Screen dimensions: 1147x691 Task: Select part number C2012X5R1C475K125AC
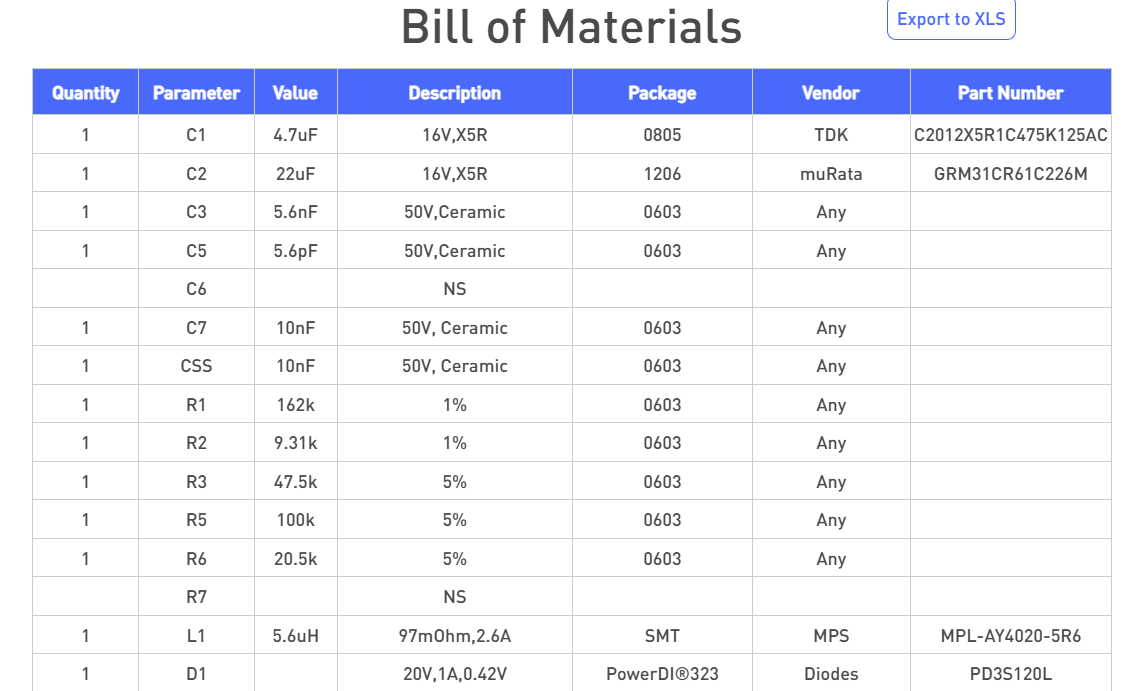click(x=1011, y=135)
